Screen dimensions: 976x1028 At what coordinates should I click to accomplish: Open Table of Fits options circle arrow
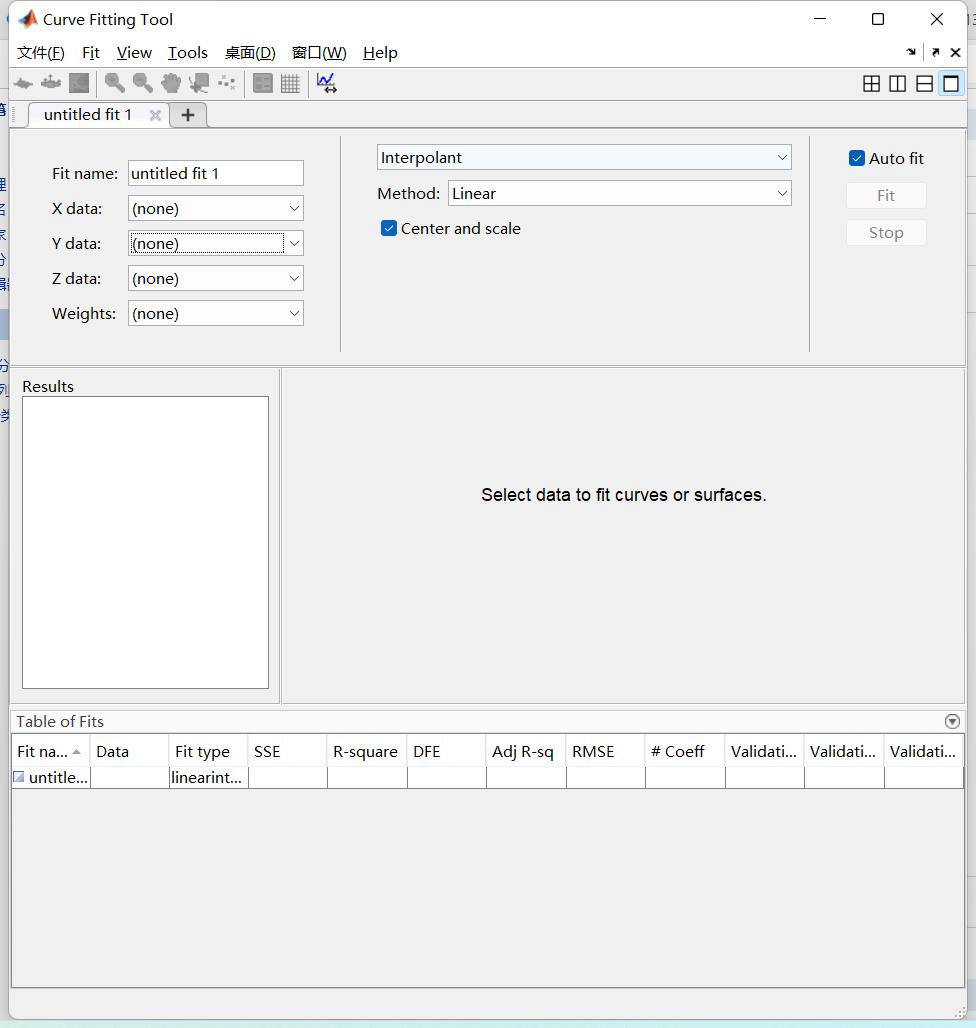[x=952, y=721]
